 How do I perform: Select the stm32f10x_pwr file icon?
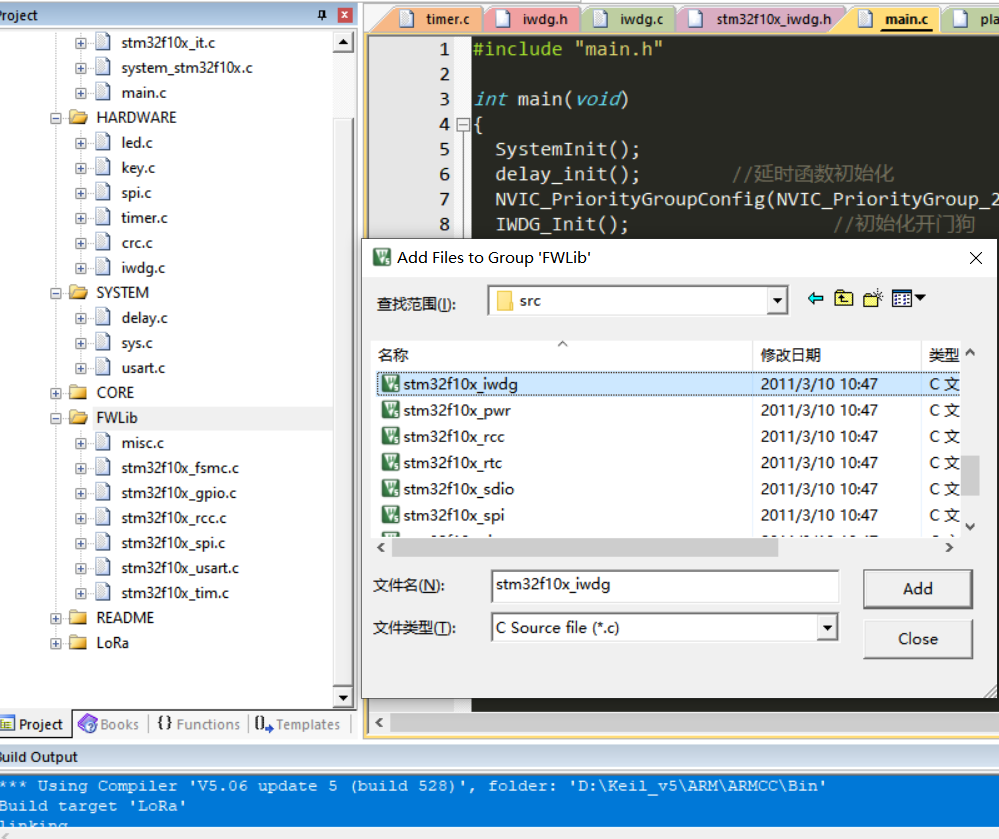click(x=391, y=410)
